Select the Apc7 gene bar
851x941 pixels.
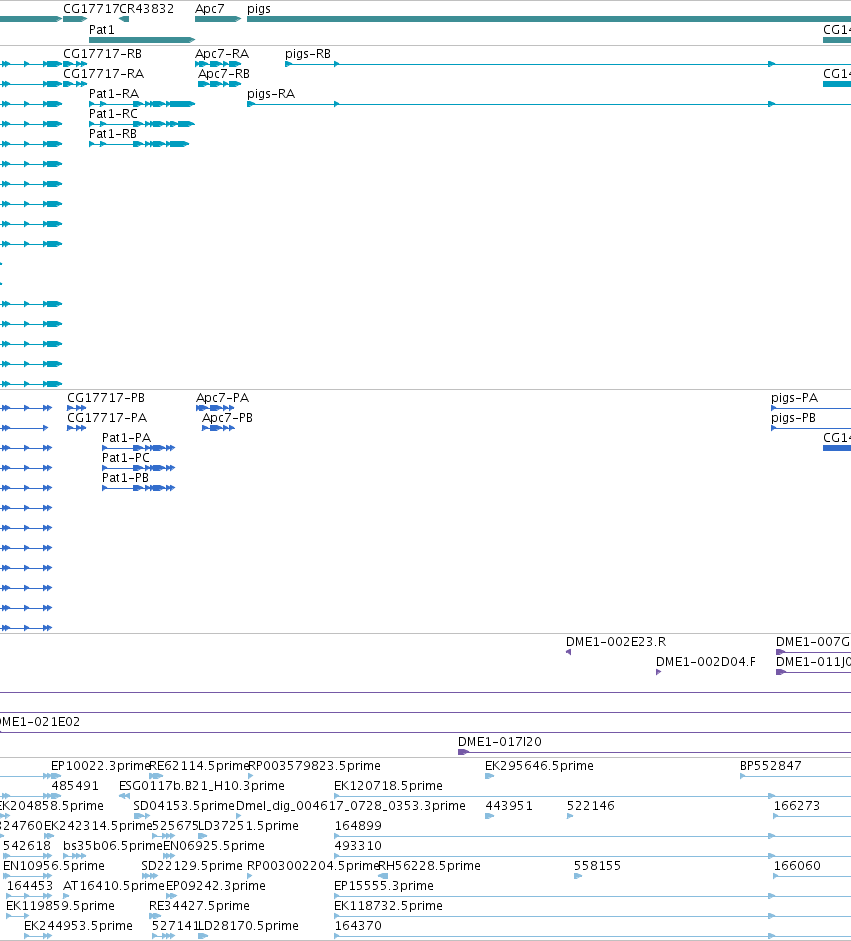pyautogui.click(x=218, y=19)
